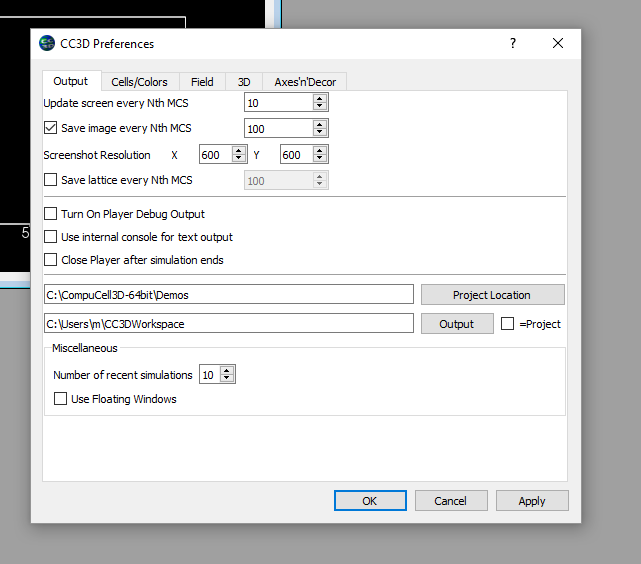Enable Use internal console for text output
The height and width of the screenshot is (564, 641).
(50, 237)
